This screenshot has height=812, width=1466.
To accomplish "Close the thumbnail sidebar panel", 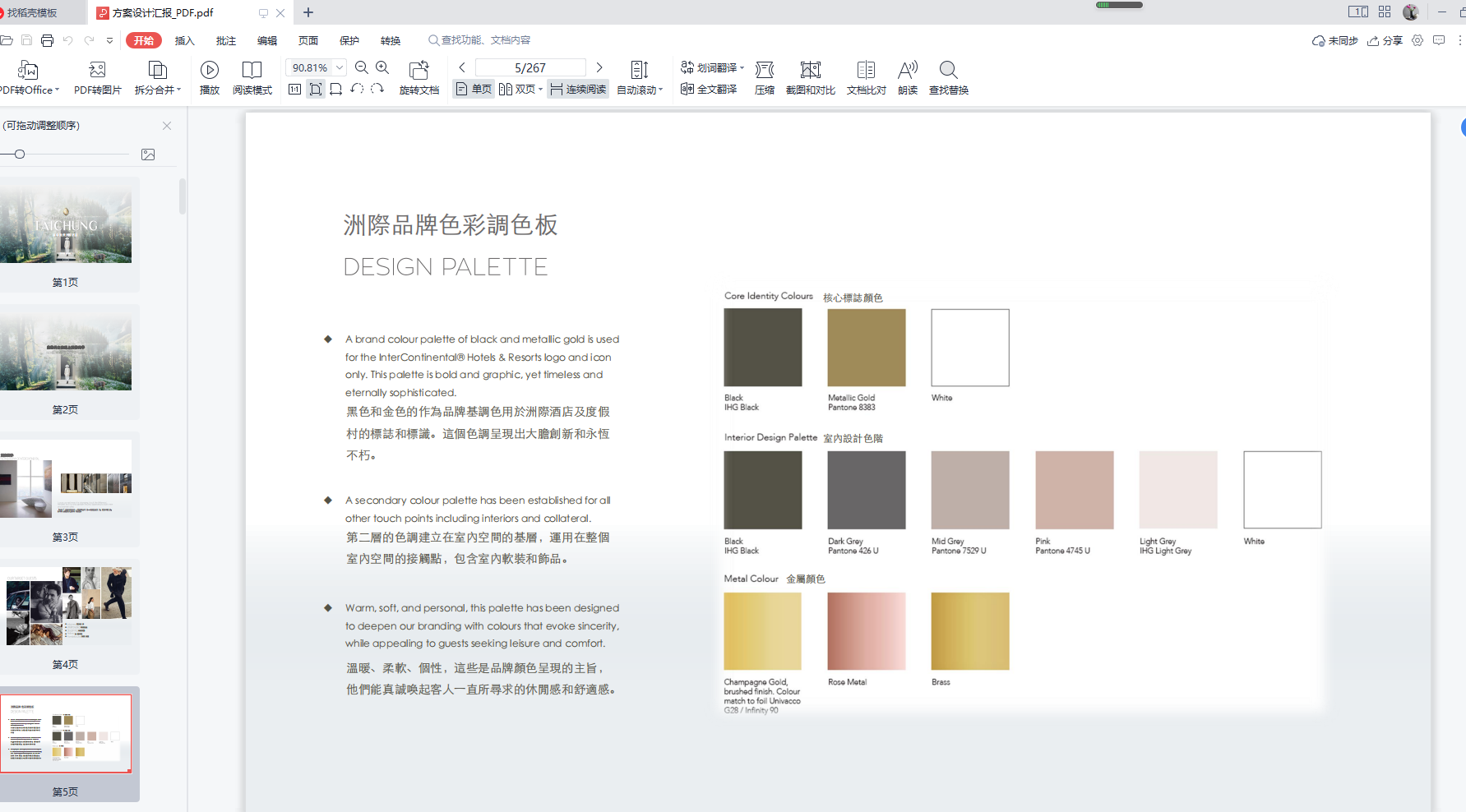I will coord(167,126).
